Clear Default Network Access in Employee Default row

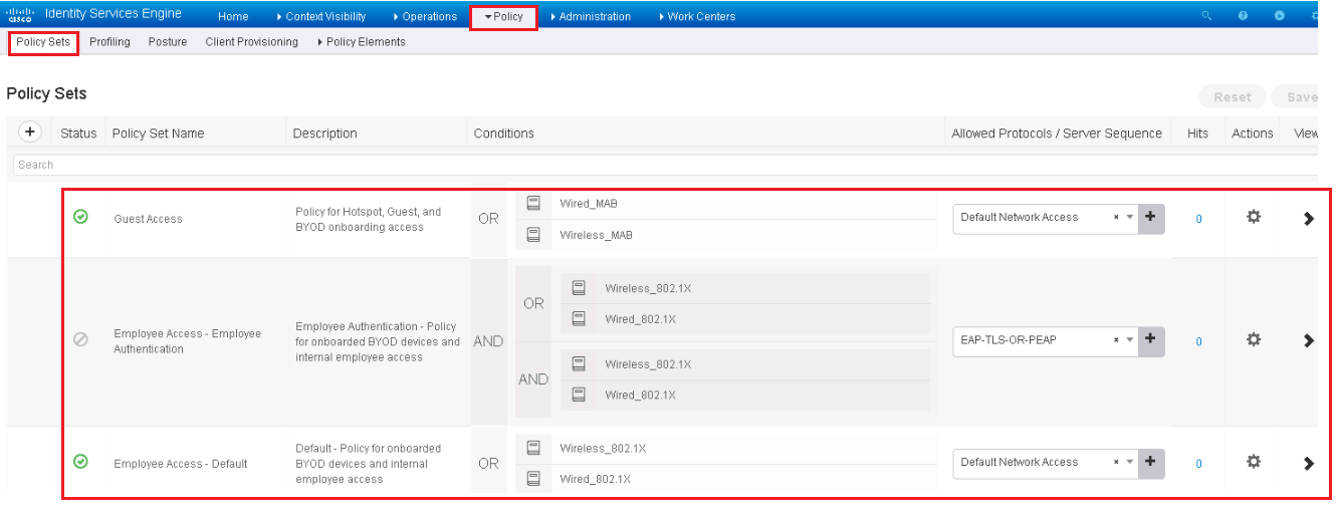1116,463
